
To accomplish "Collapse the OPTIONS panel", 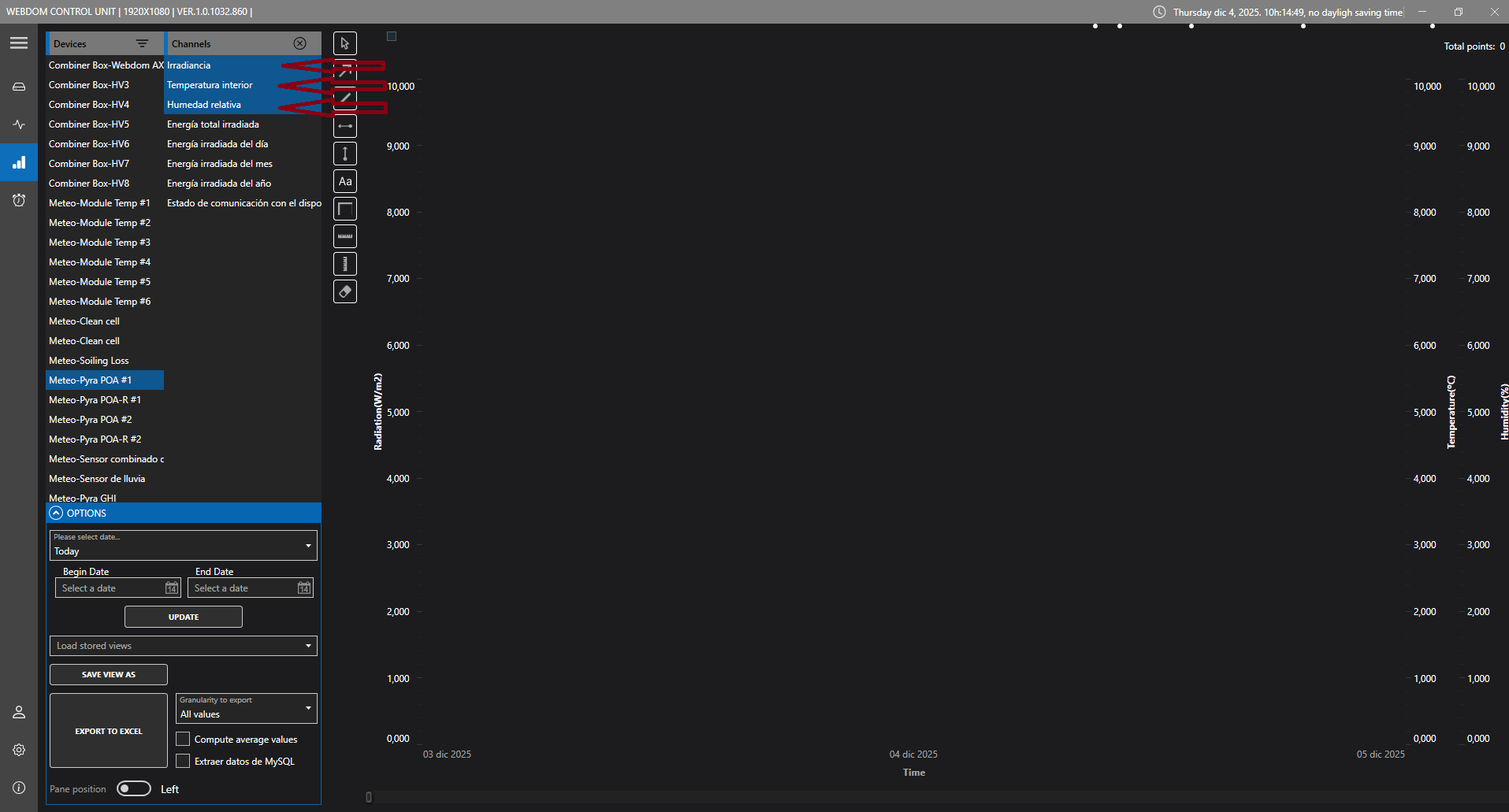I will point(56,513).
